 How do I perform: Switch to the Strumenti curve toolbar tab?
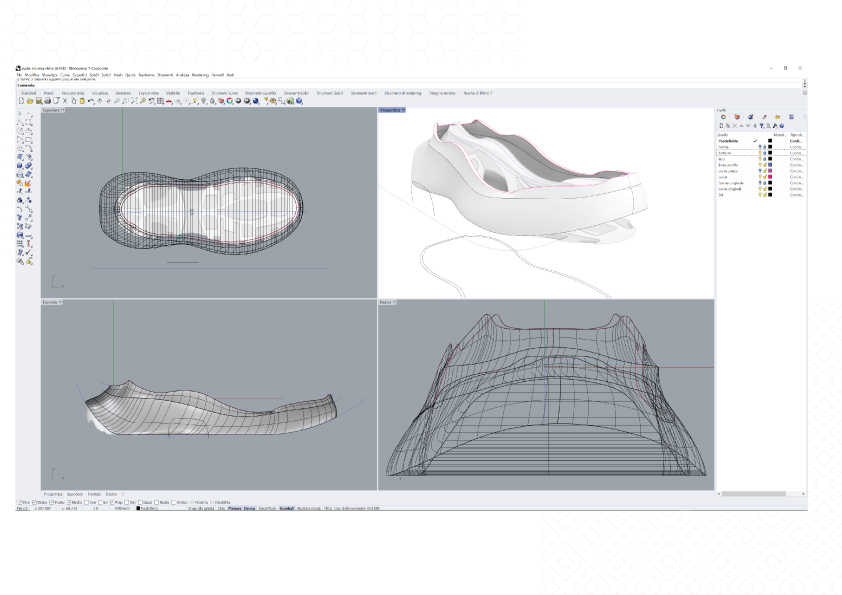[x=224, y=93]
